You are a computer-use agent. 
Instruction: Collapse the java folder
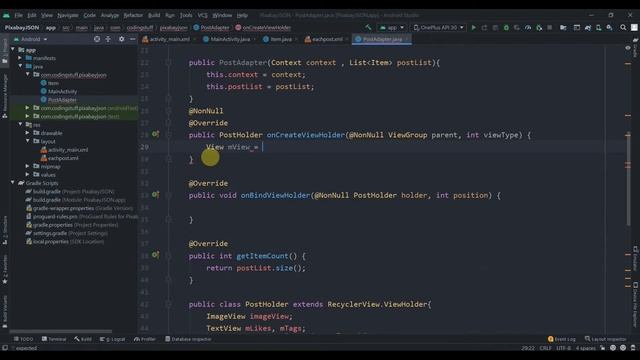coord(20,66)
